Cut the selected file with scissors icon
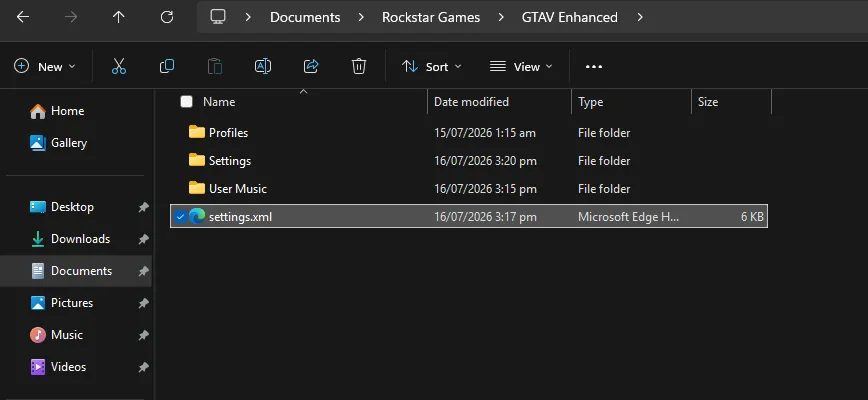Screen dimensions: 868x400 click(119, 66)
